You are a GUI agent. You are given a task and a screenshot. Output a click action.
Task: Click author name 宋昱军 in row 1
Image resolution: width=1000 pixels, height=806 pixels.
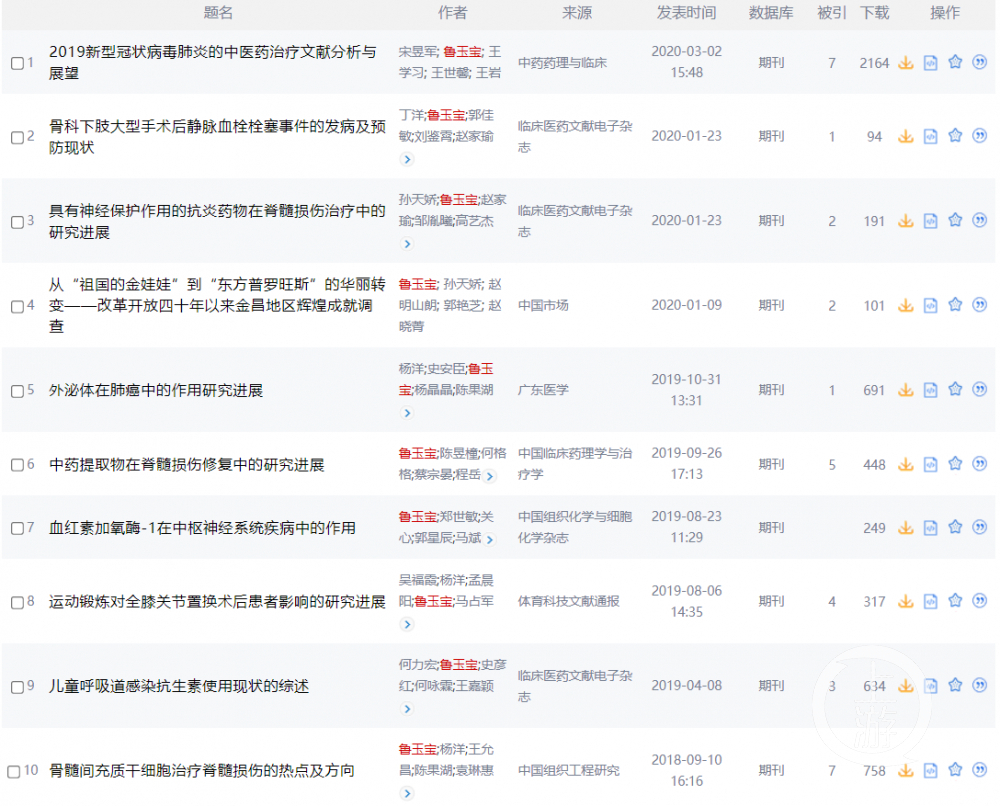[417, 51]
